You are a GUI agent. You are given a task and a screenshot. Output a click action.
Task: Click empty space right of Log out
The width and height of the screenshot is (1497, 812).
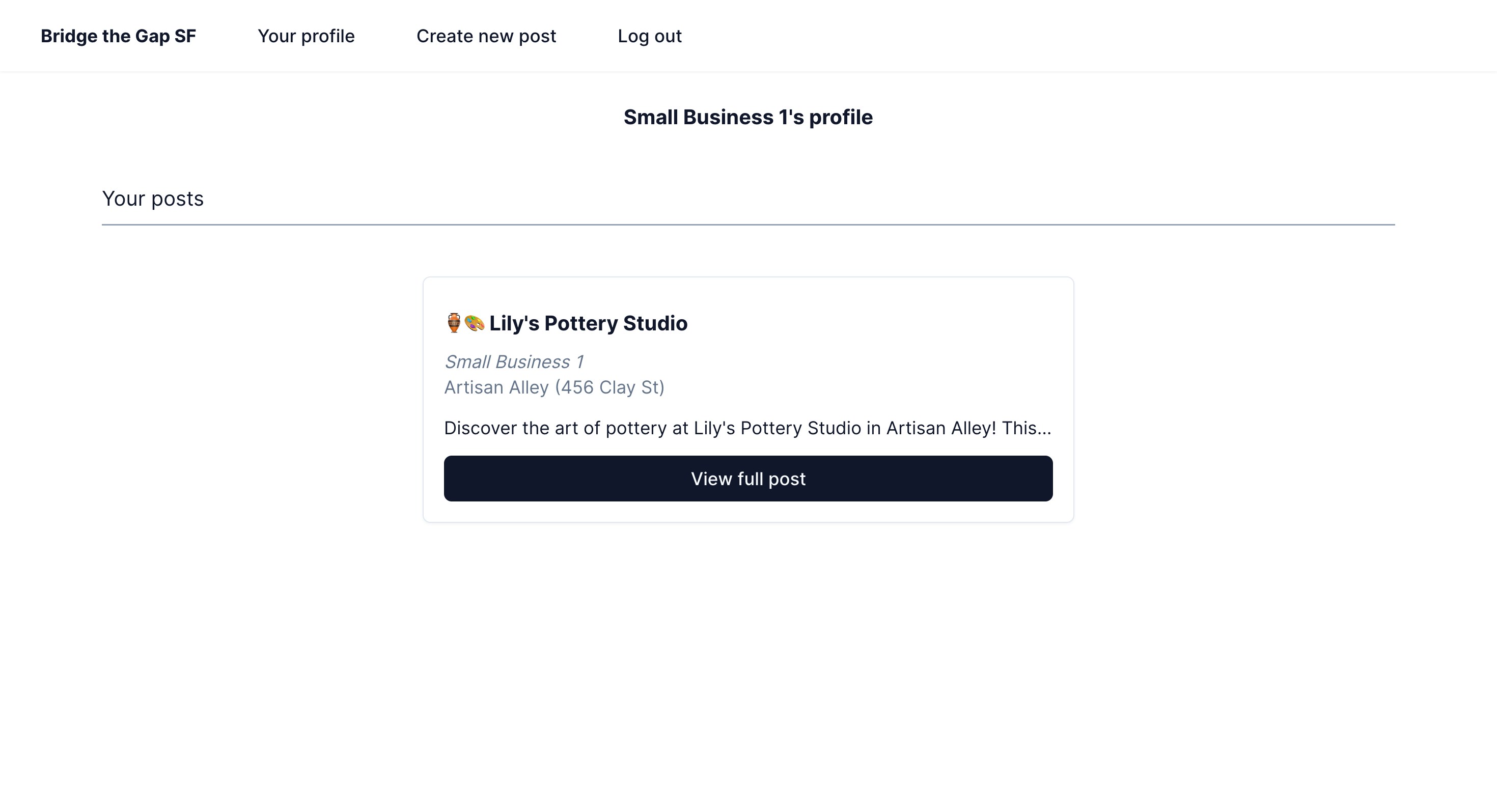pos(1046,36)
